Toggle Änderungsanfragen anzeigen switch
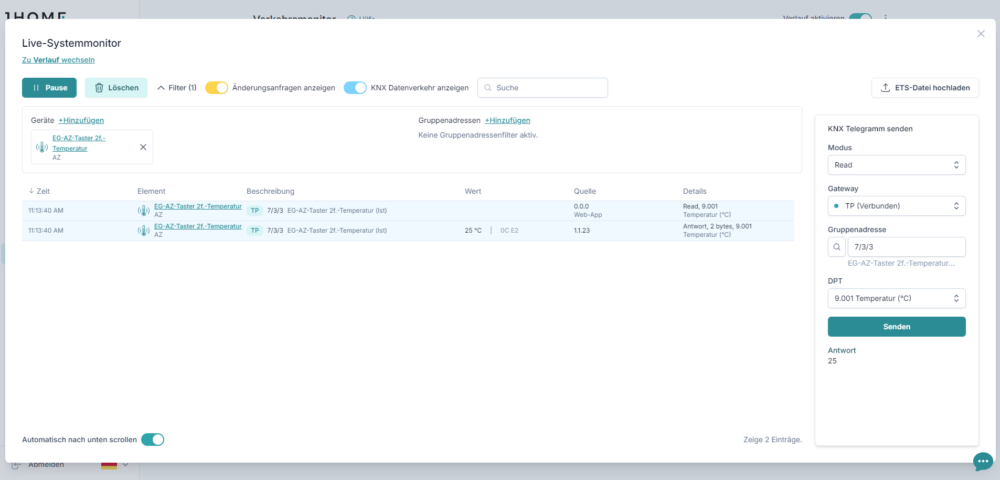Screen dimensions: 1000x480 (216, 88)
